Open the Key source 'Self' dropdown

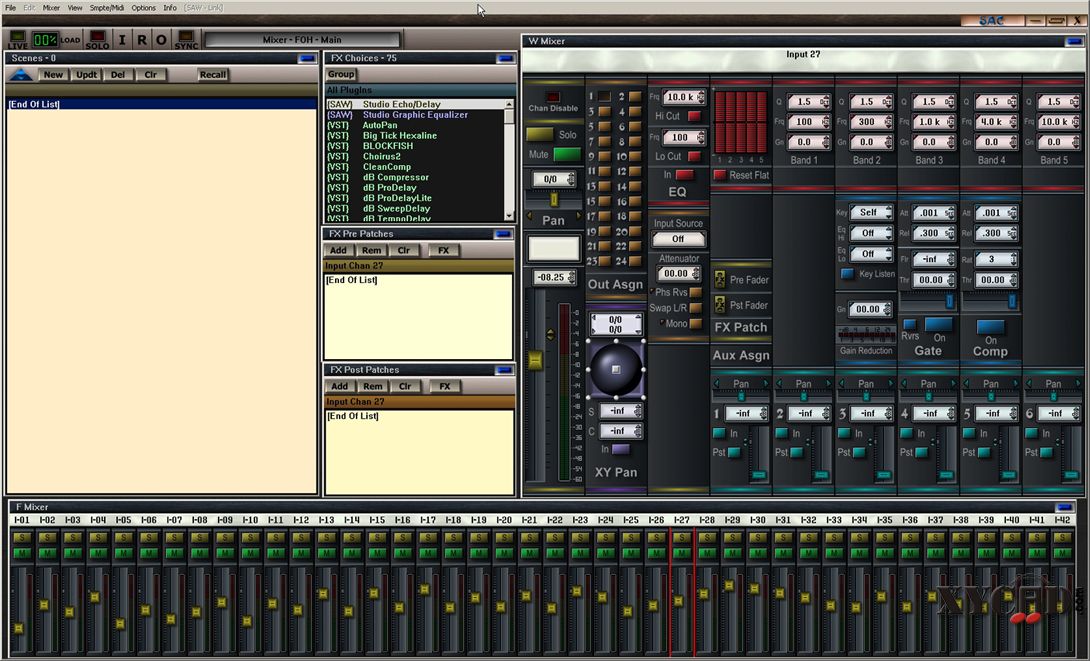870,212
